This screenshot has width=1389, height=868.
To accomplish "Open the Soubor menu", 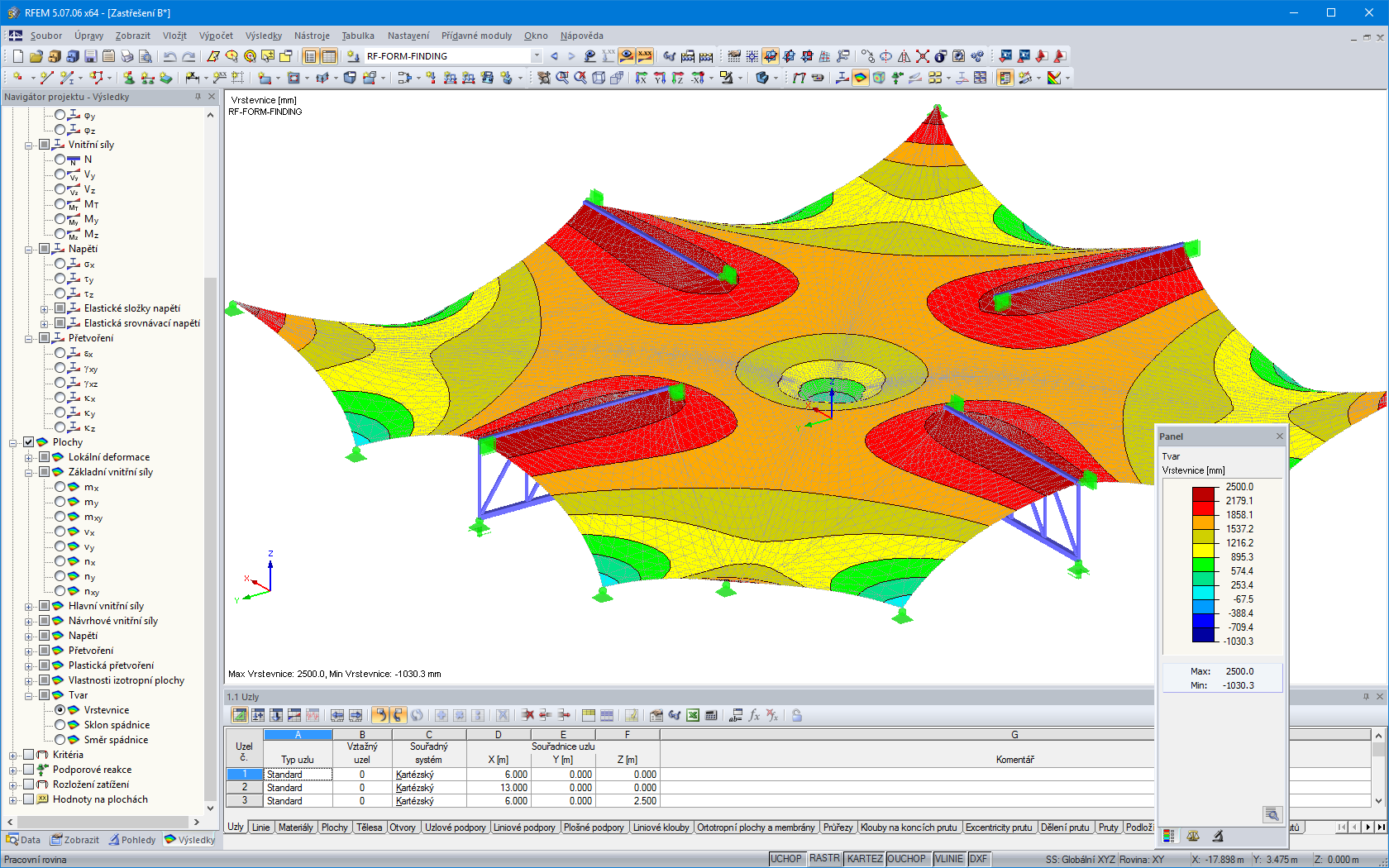I will [x=46, y=36].
